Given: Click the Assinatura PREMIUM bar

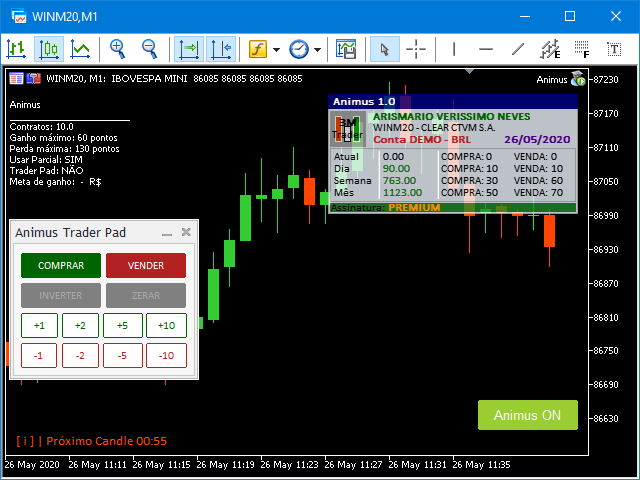Looking at the screenshot, I should coord(453,208).
